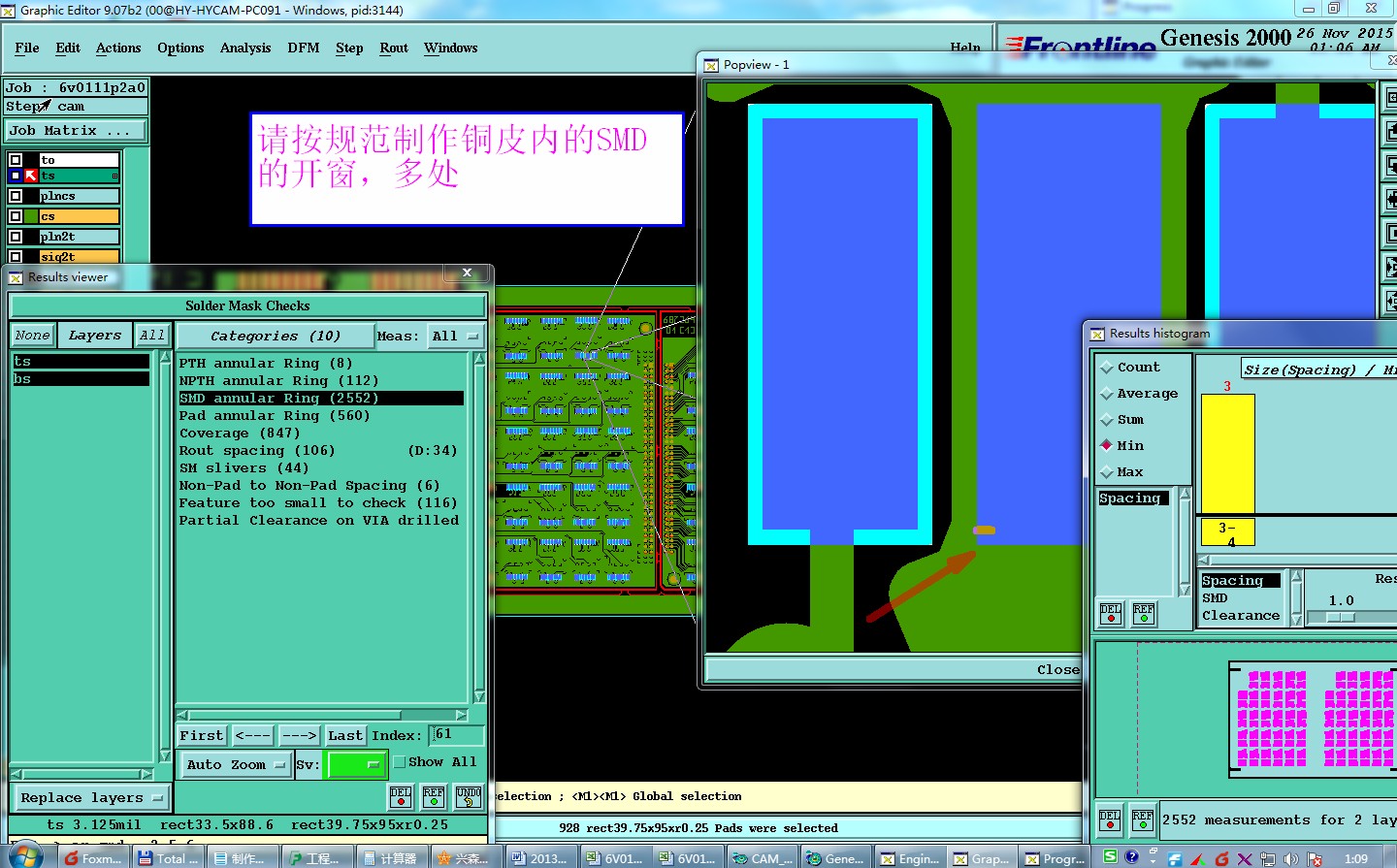Image resolution: width=1397 pixels, height=868 pixels.
Task: Open the Edit menu
Action: tap(68, 48)
